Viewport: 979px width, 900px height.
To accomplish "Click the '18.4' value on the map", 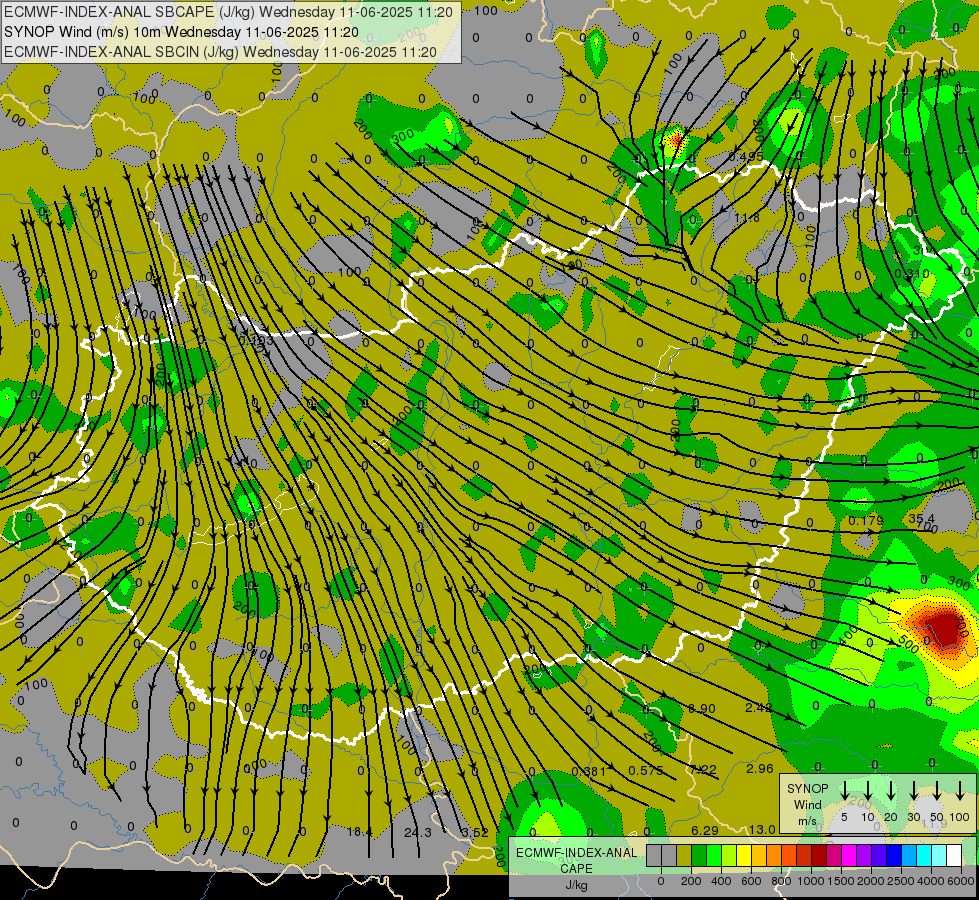I will click(x=360, y=832).
